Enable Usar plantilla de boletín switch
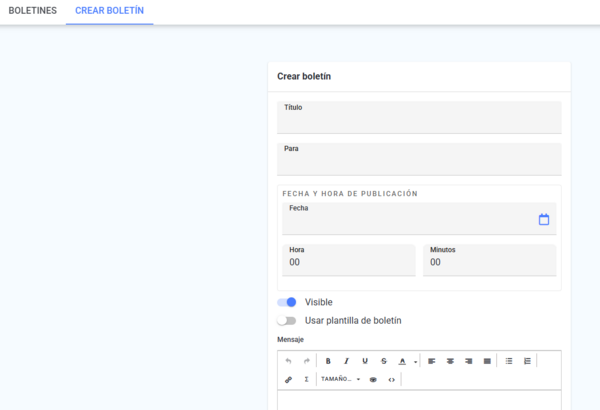600x410 pixels. [x=287, y=321]
